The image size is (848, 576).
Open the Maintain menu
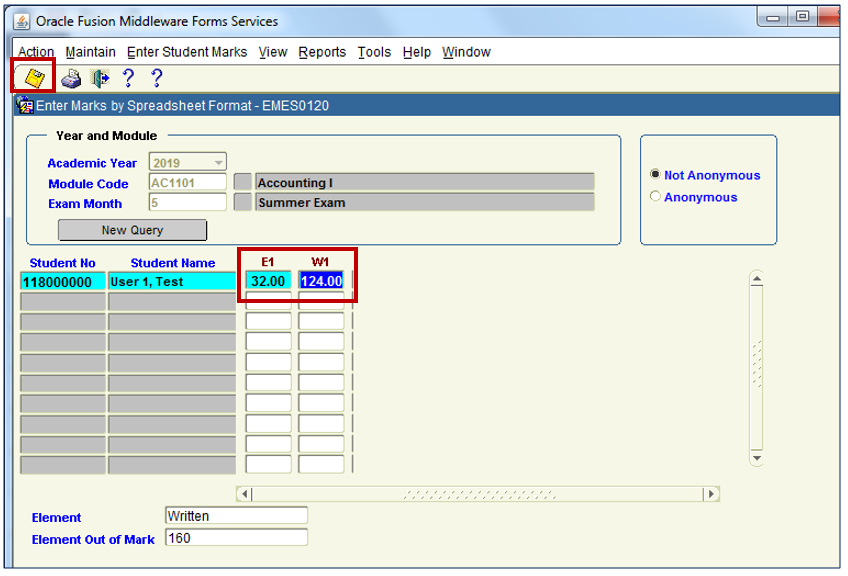point(90,52)
